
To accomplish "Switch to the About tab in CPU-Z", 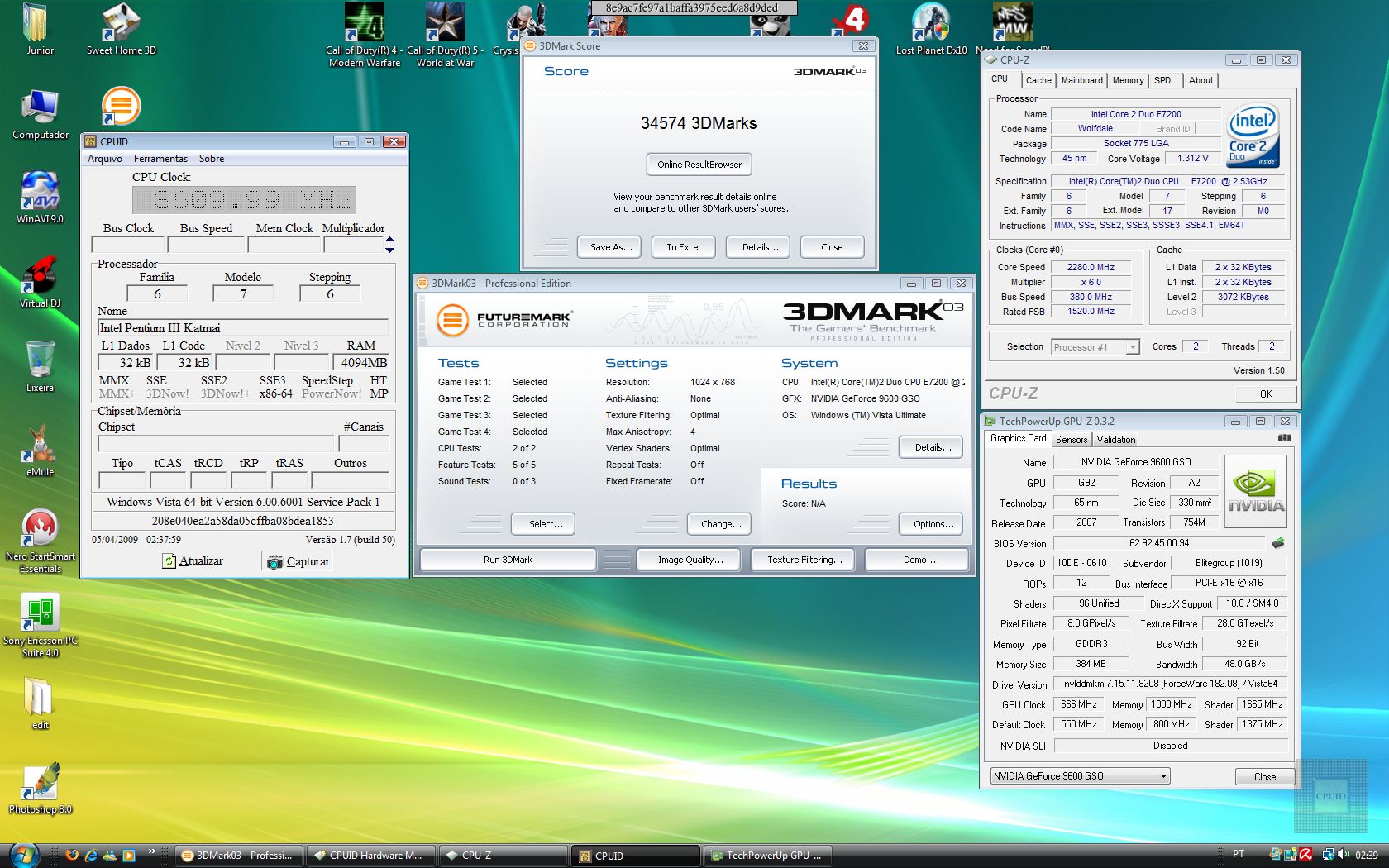I will point(1200,80).
